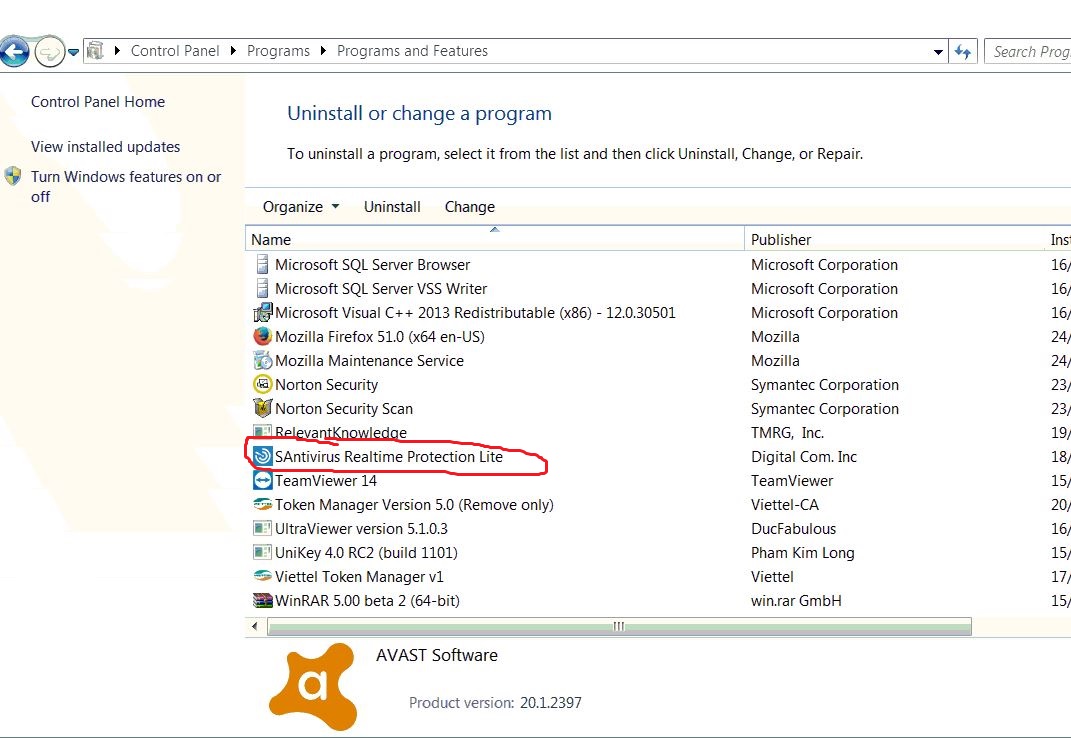Viewport: 1071px width, 738px height.
Task: Click the left scroll arrow of the list
Action: click(x=255, y=626)
